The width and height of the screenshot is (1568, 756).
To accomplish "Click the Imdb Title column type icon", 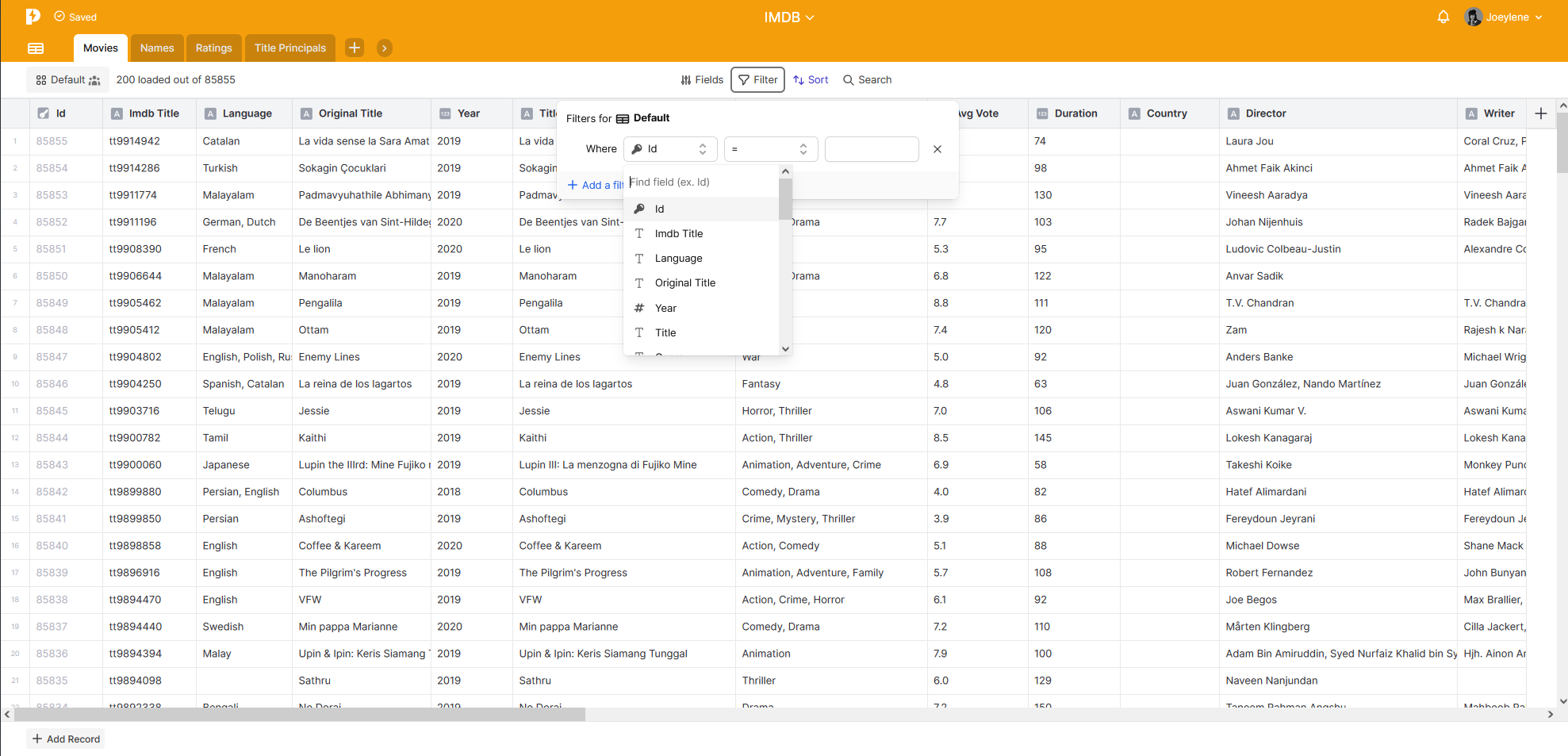I will 117,113.
